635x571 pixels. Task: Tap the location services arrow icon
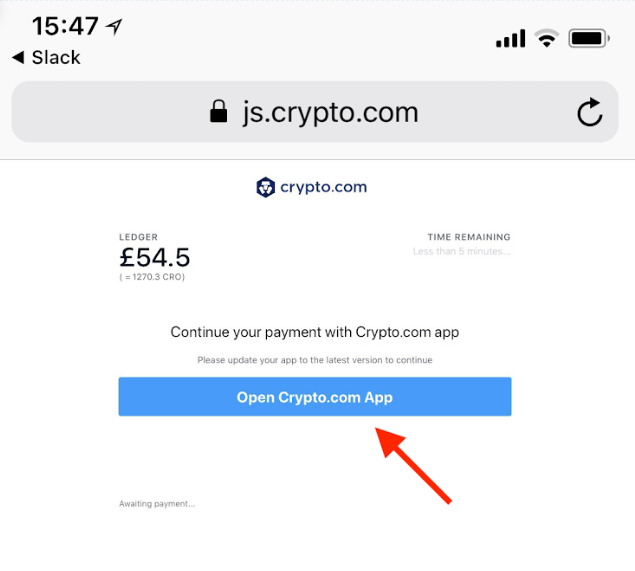[114, 27]
